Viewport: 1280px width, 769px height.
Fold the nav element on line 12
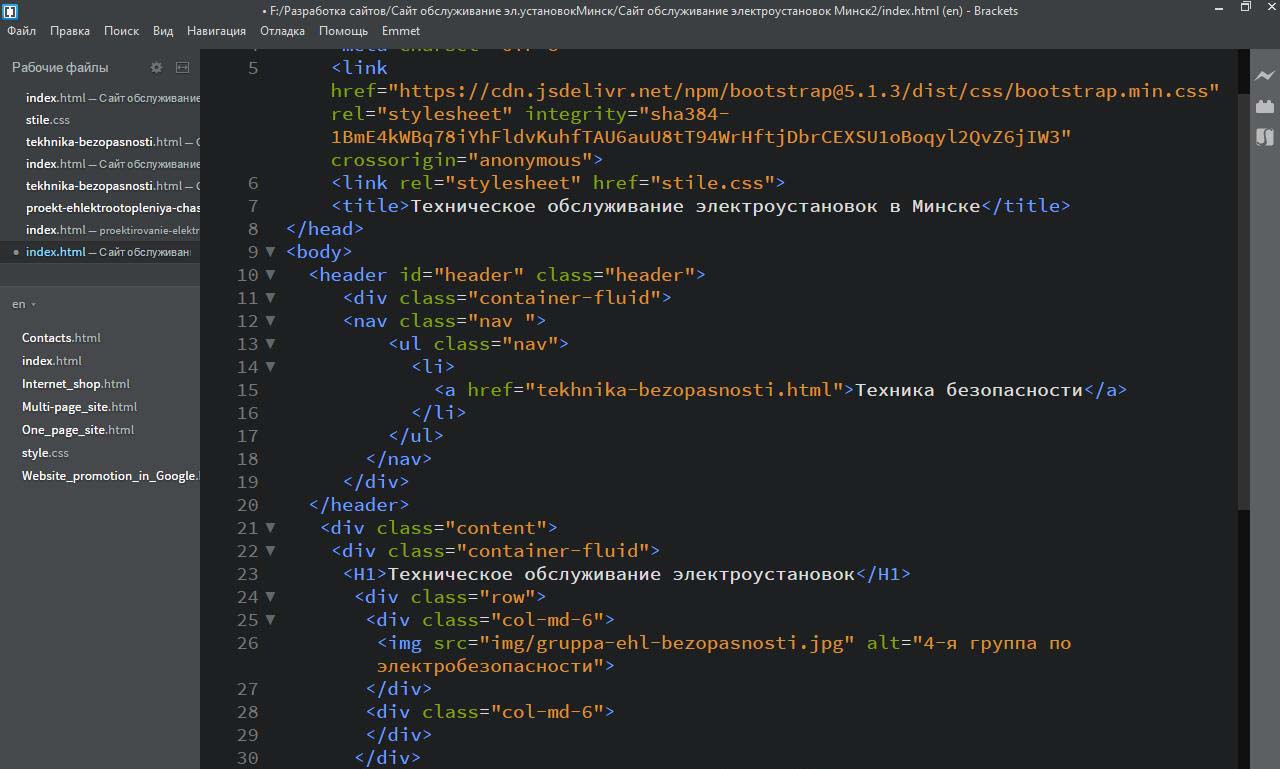pos(270,321)
